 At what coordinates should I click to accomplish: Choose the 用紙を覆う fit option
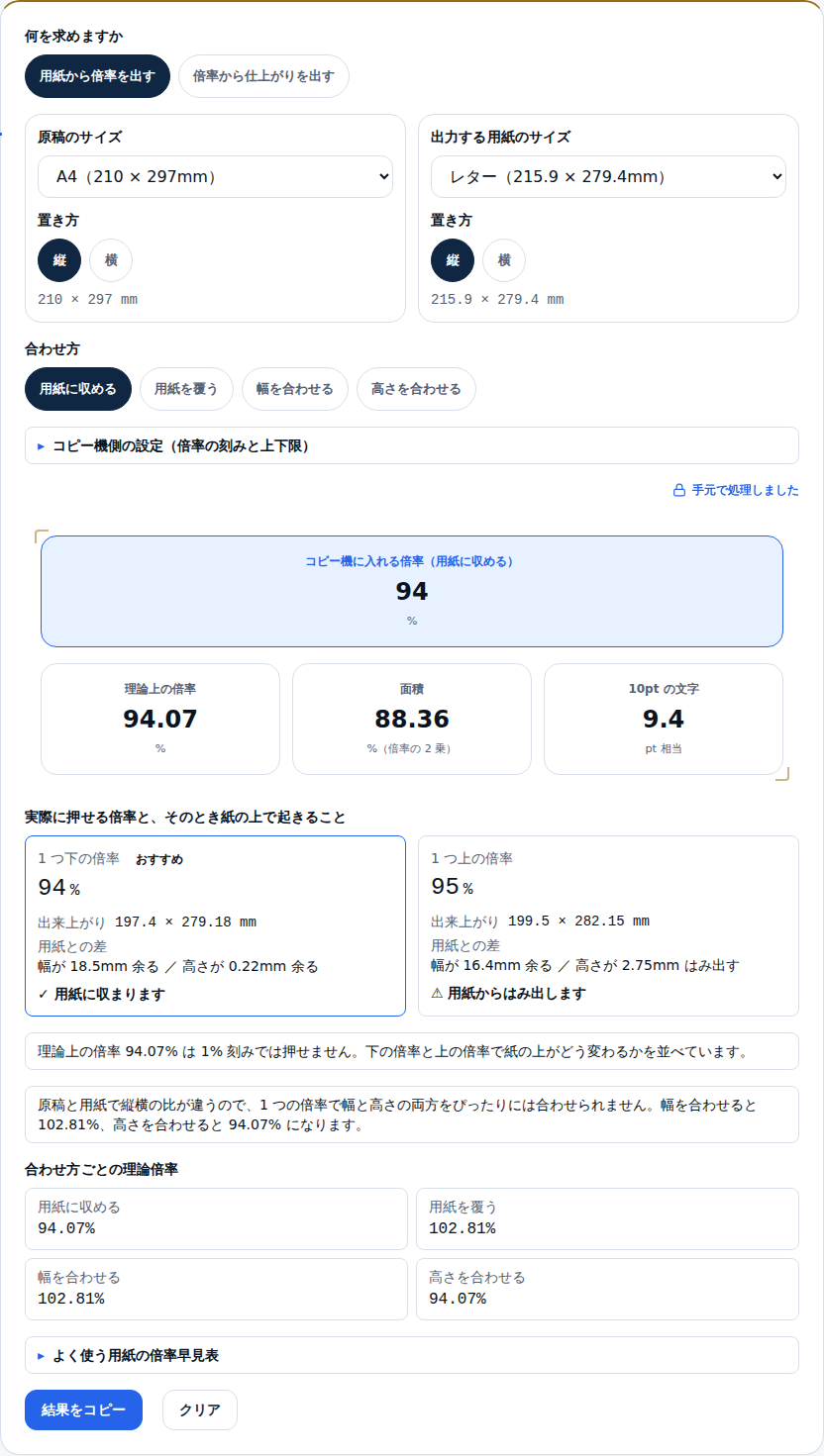(186, 389)
